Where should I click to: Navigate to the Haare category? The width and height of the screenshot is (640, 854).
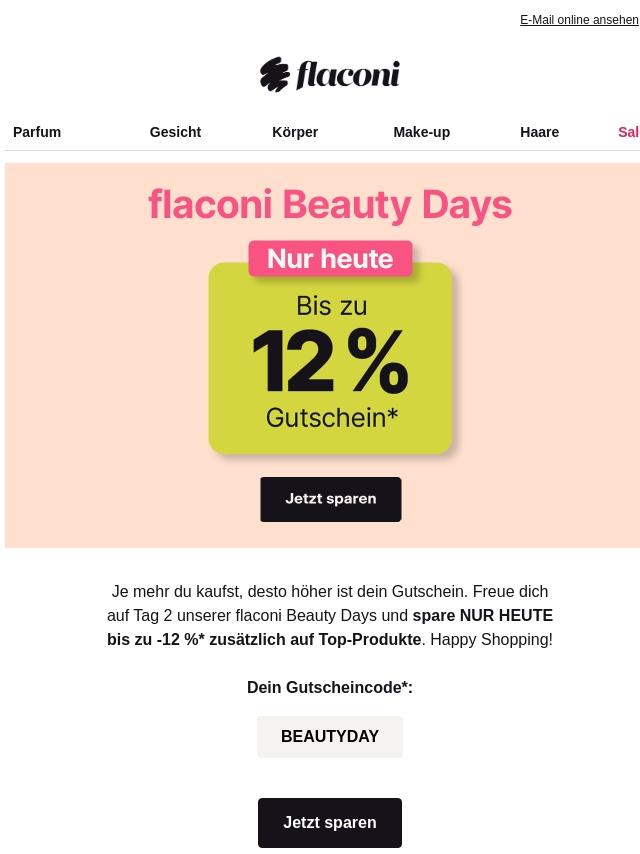click(x=539, y=132)
